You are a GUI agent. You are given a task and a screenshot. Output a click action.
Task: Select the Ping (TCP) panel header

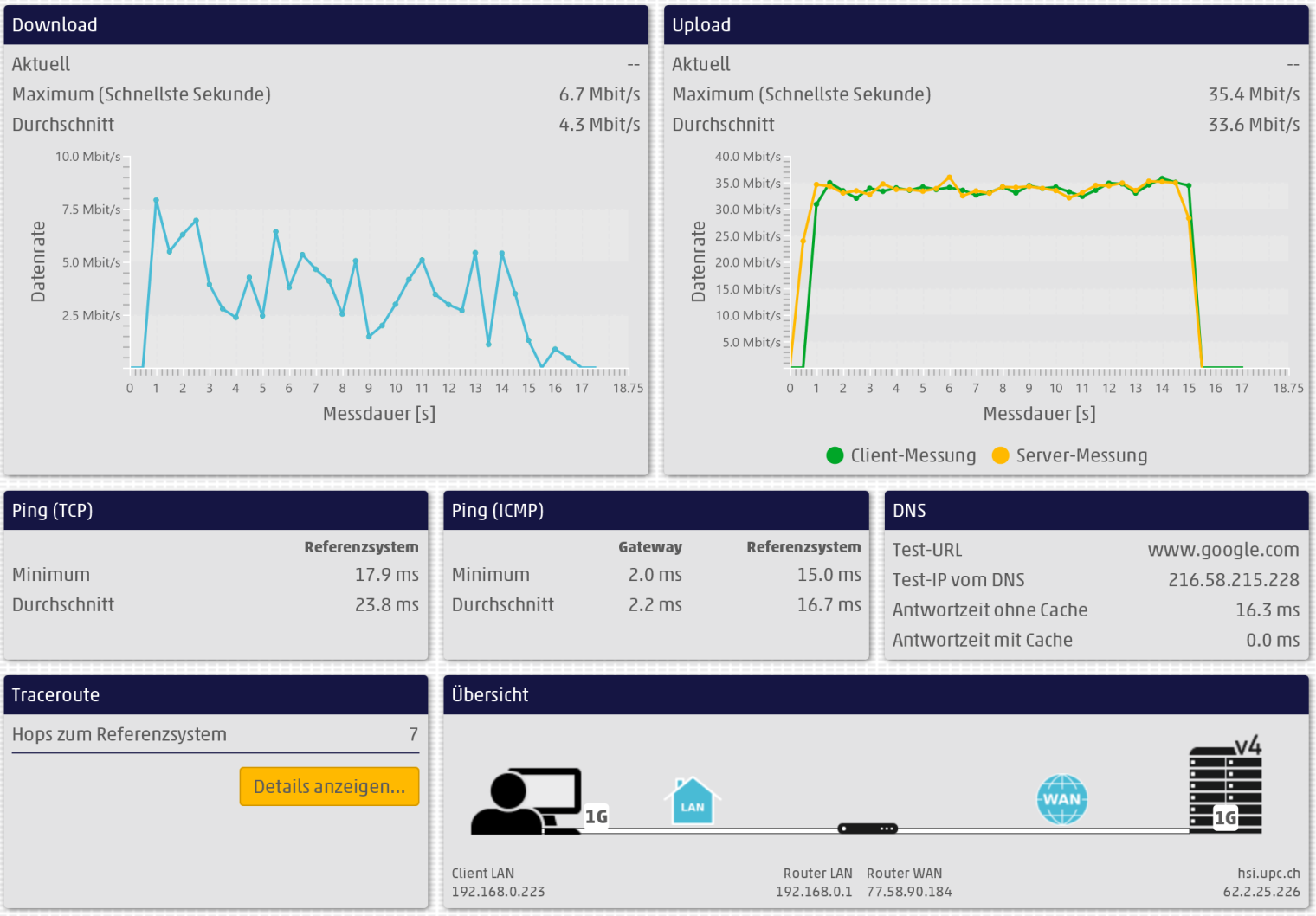(216, 511)
